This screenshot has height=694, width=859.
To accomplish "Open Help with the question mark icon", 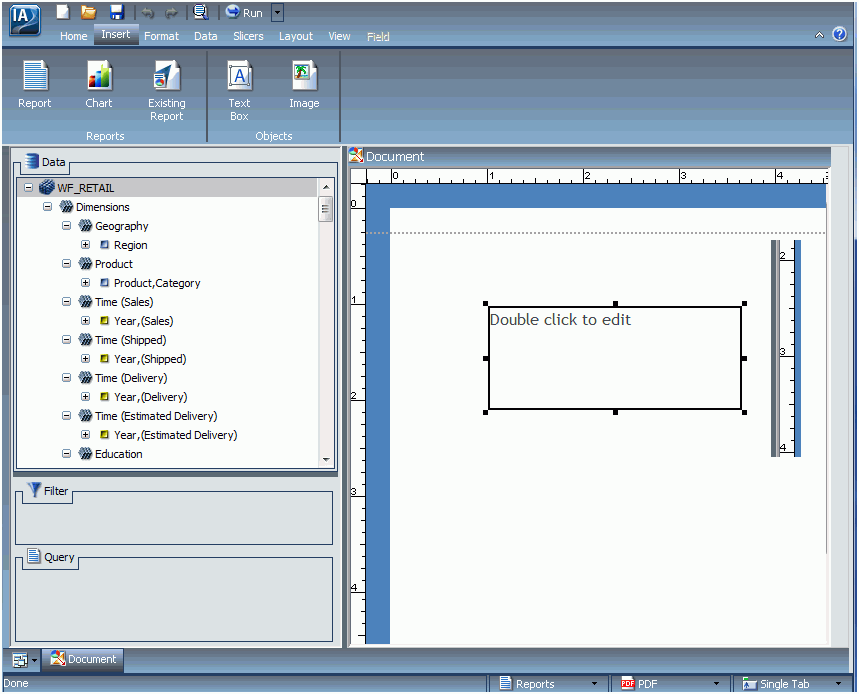I will tap(839, 34).
